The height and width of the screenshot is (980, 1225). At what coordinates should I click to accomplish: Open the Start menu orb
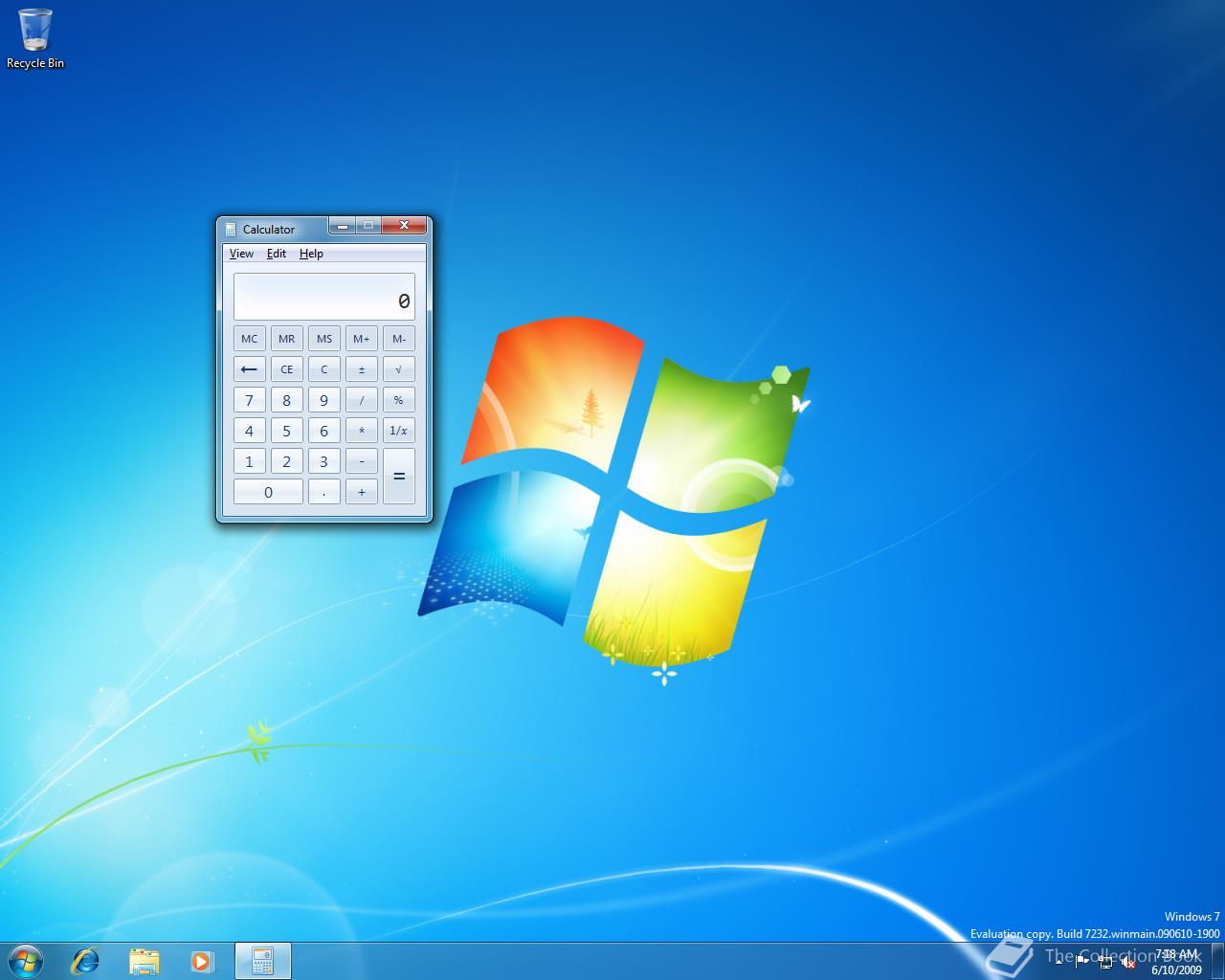25,961
